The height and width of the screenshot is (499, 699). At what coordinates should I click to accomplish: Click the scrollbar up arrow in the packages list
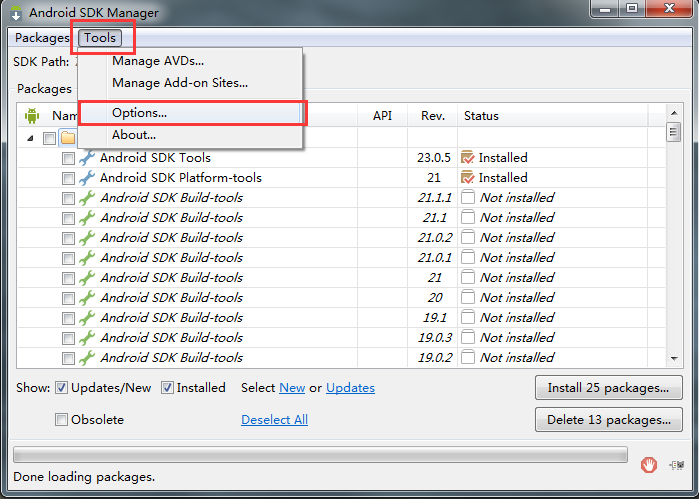coord(673,135)
